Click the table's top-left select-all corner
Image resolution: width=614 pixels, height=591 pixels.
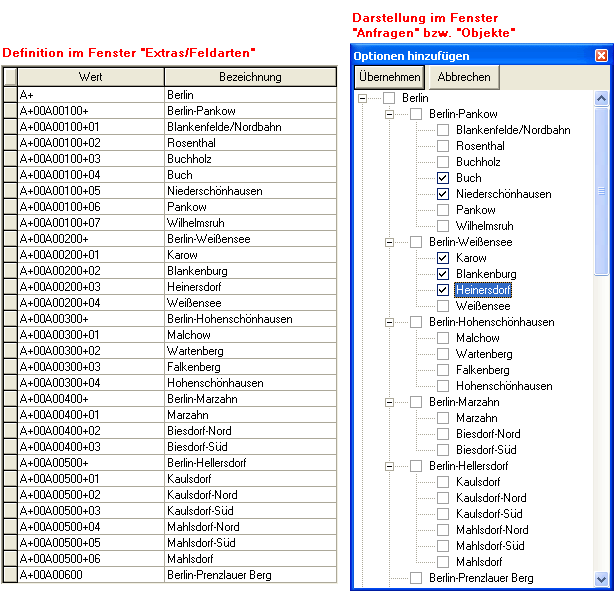(x=10, y=77)
